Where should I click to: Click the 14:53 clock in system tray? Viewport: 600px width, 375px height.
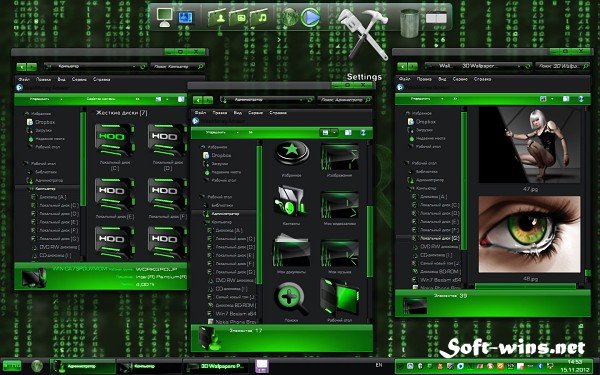tap(575, 362)
